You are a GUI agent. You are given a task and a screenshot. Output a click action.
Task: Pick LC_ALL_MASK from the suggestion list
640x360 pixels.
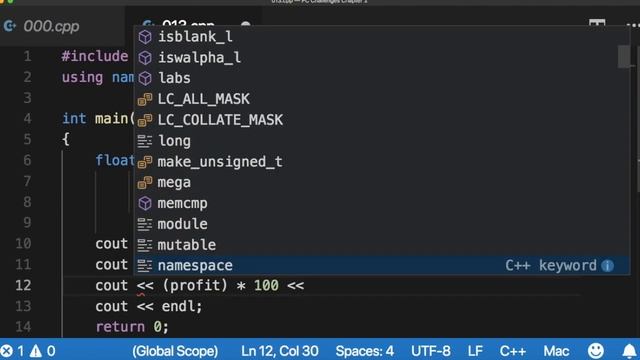click(382, 99)
